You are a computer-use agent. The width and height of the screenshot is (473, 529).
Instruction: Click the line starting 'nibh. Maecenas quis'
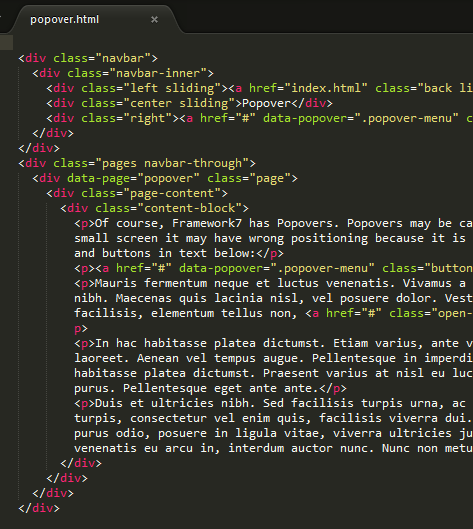click(x=274, y=298)
